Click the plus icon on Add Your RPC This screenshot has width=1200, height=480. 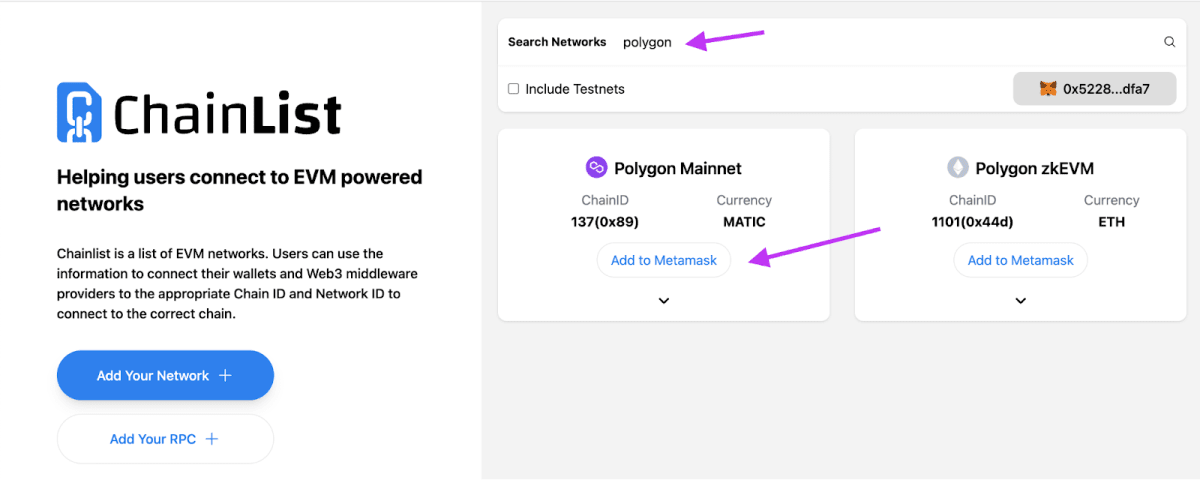coord(212,439)
